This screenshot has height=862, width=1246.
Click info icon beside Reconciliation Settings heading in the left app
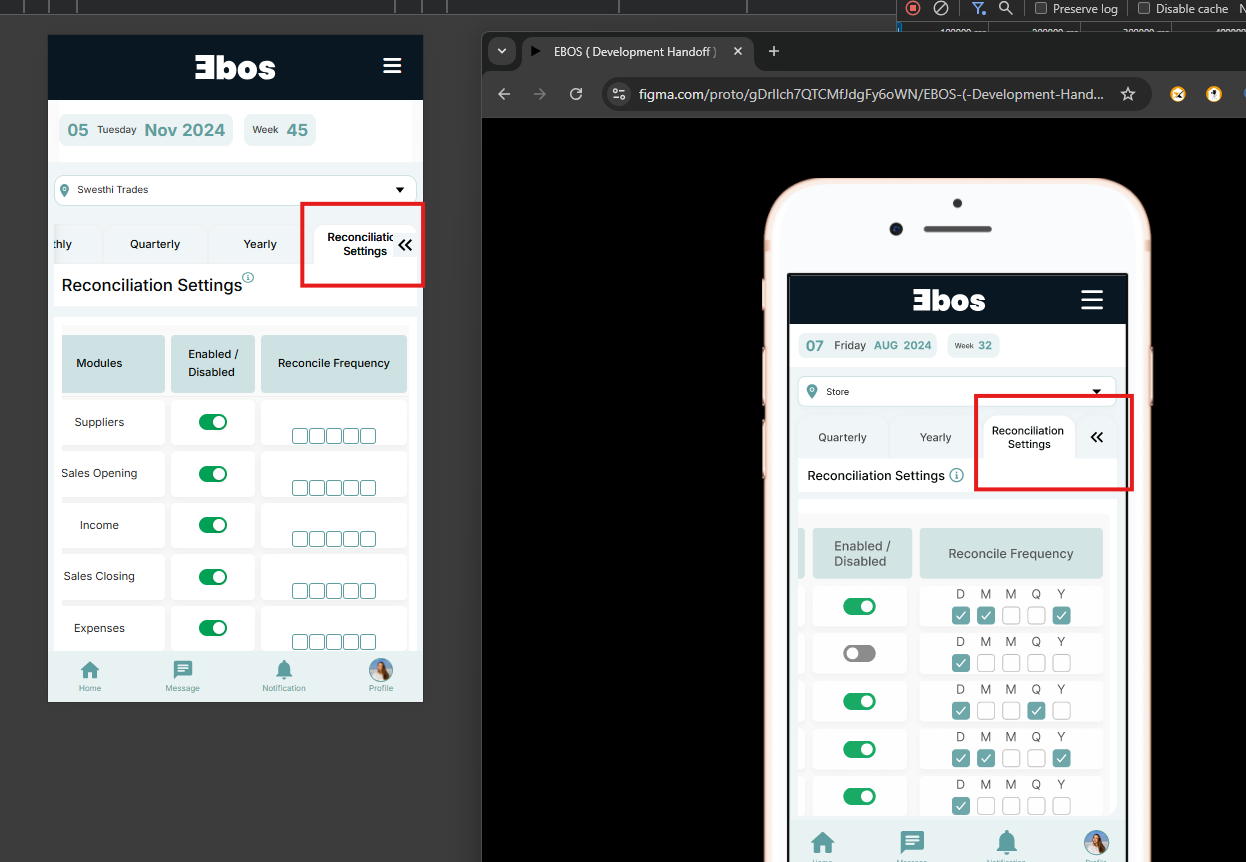[248, 278]
